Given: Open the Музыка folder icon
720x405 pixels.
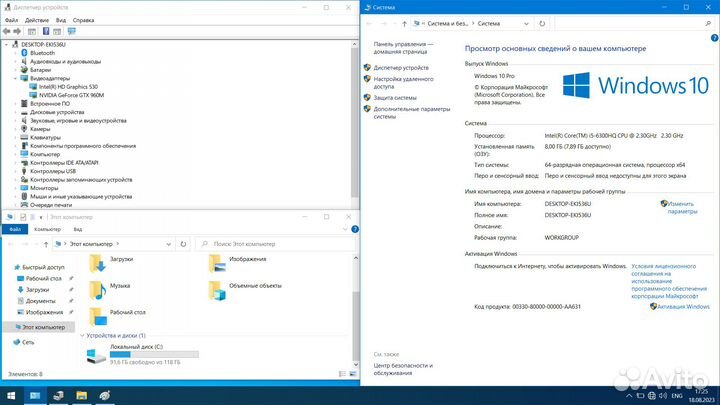Looking at the screenshot, I should click(97, 290).
